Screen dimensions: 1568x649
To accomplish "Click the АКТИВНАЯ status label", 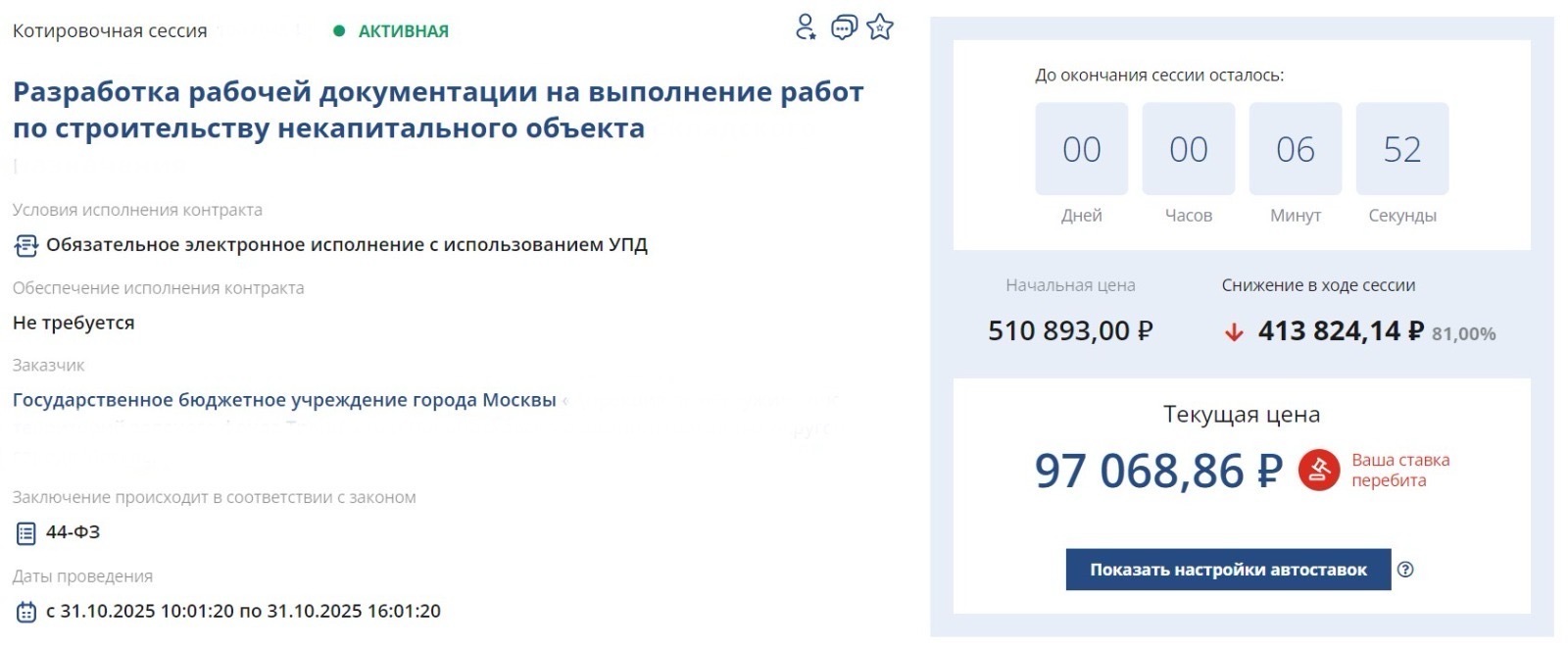I will point(403,31).
